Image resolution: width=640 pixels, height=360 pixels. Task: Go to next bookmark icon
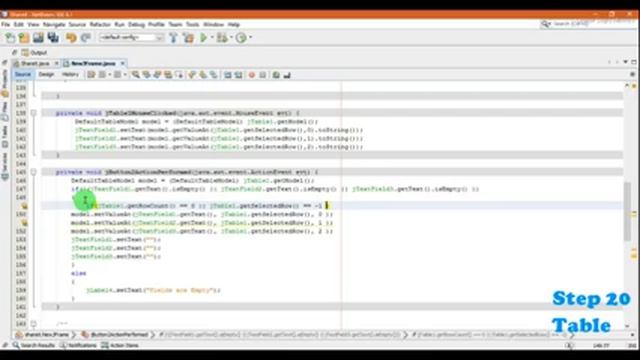pos(202,75)
